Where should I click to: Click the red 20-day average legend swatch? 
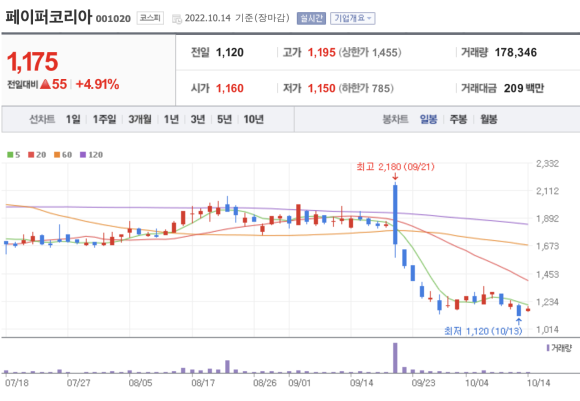31,155
